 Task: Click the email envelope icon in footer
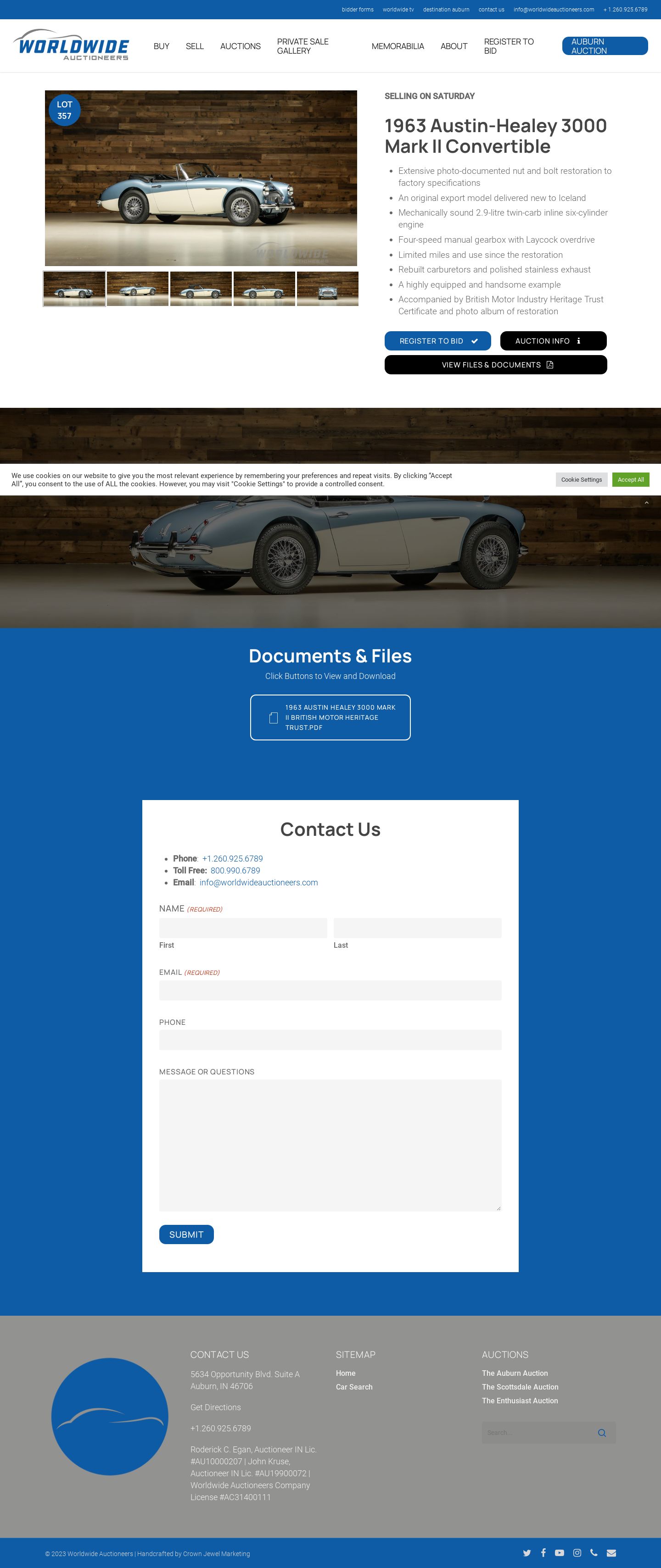click(x=611, y=1553)
